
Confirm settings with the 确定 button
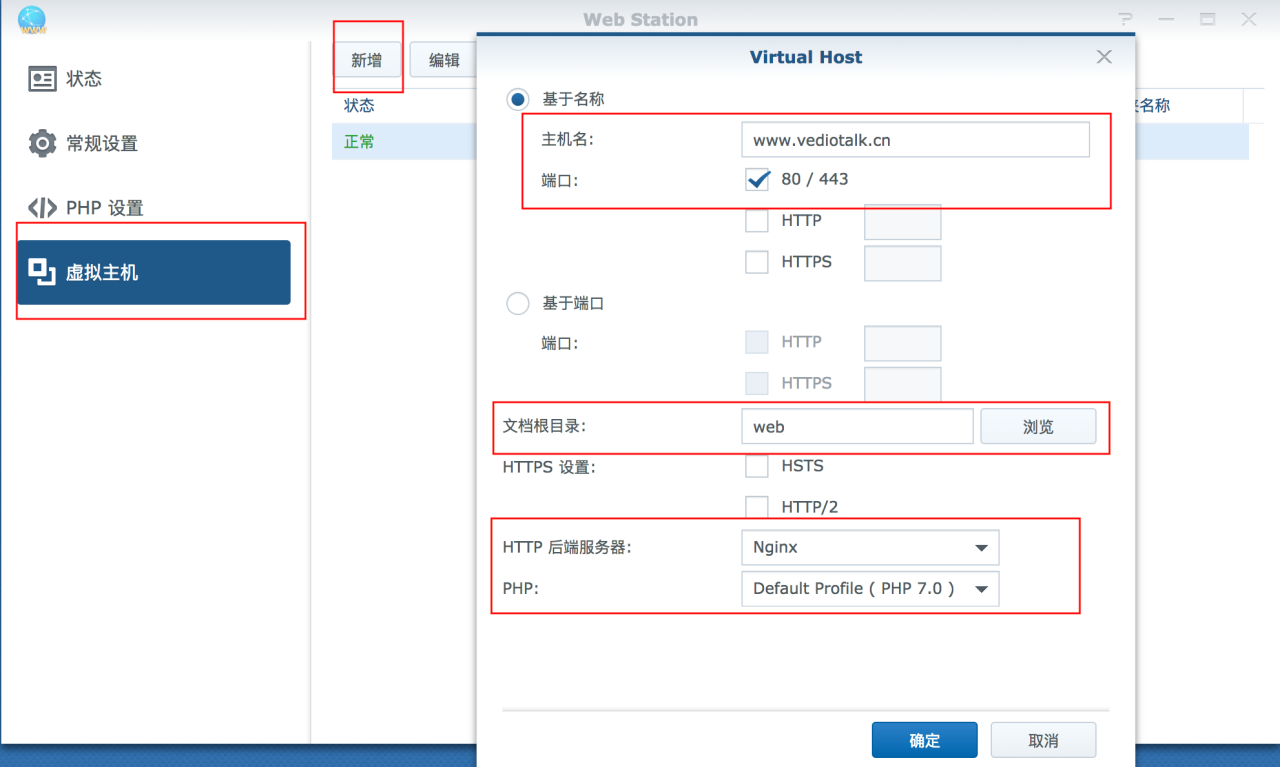pos(924,739)
